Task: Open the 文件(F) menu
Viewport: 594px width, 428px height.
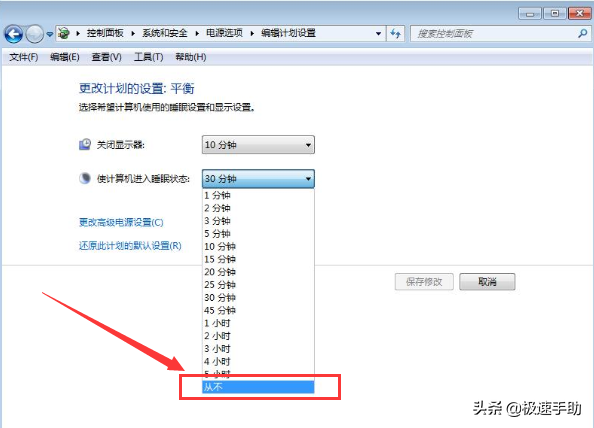Action: 23,57
